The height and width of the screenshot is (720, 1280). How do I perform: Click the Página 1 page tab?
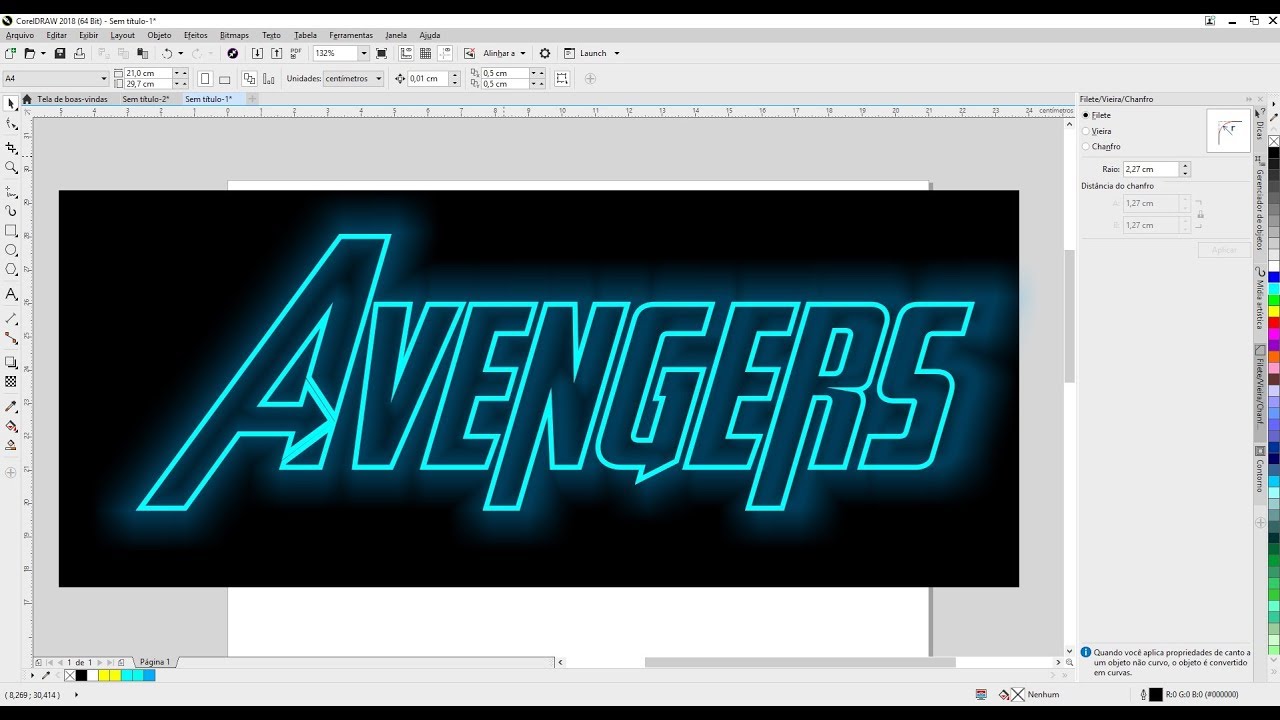(x=154, y=662)
